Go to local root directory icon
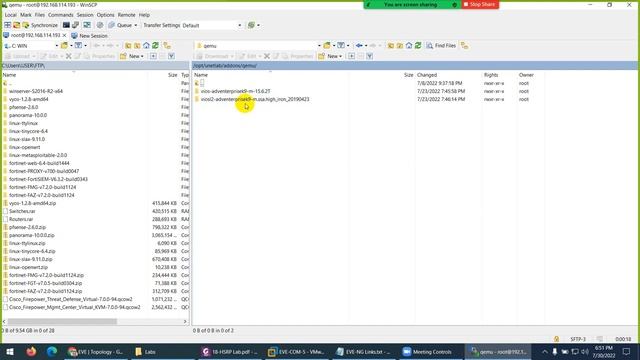Screen dimensions: 640x360 (x=137, y=46)
